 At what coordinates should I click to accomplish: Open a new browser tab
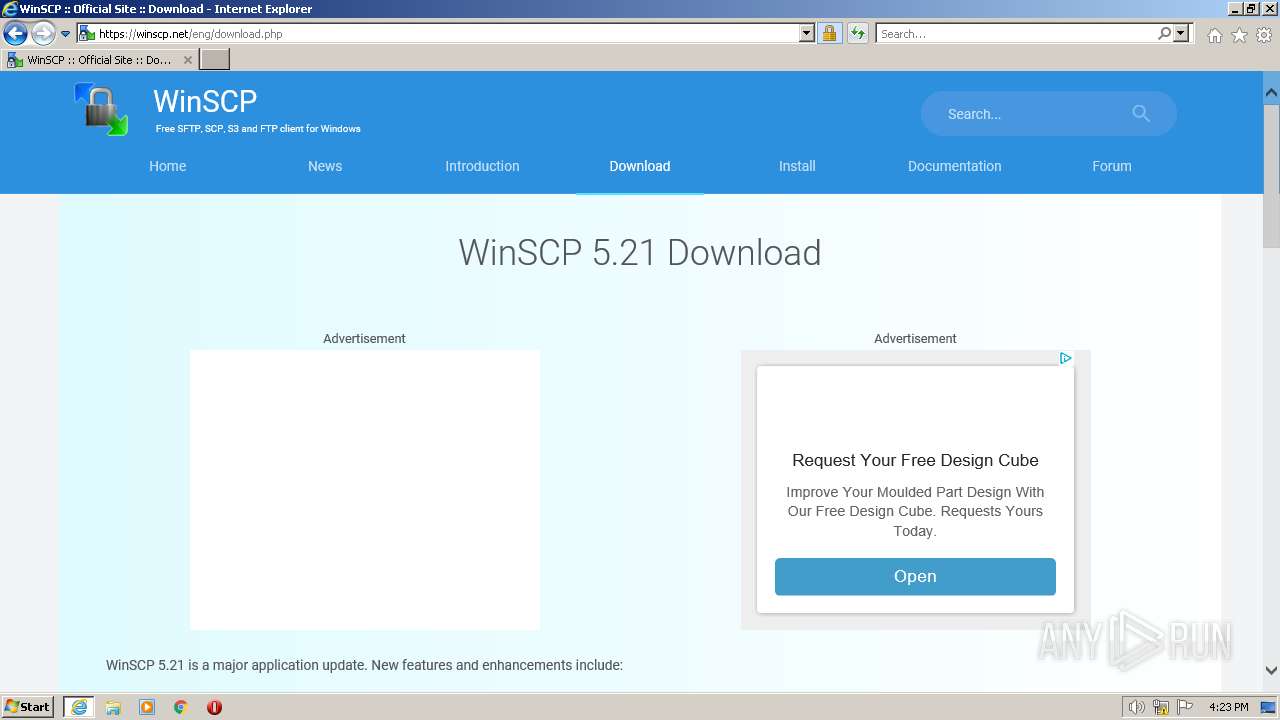coord(215,60)
